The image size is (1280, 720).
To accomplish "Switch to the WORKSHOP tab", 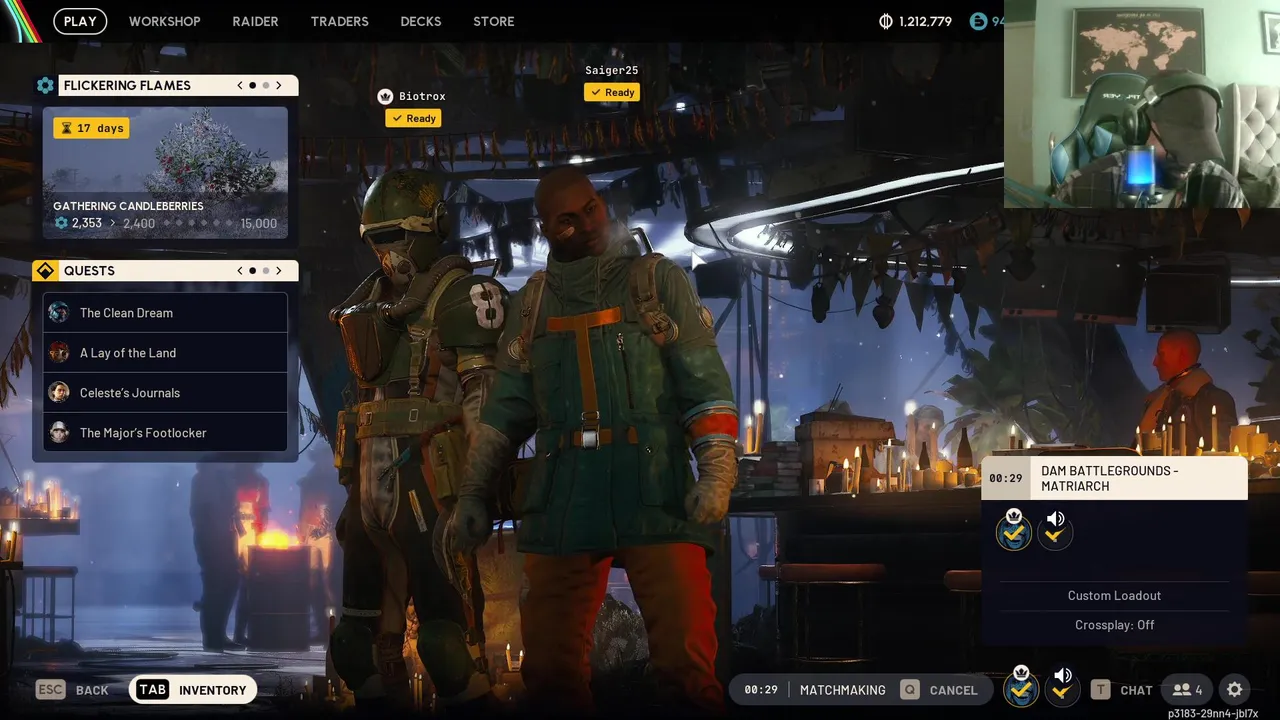I will point(165,21).
